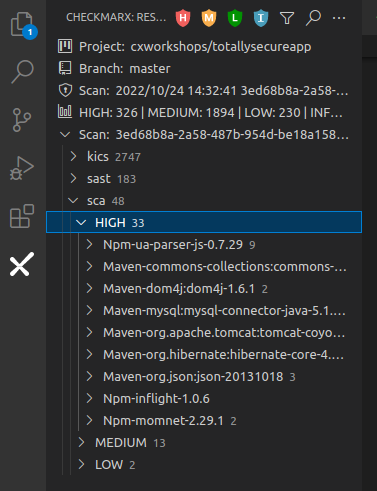The image size is (377, 491).
Task: Open the Extensions view
Action: [x=22, y=216]
